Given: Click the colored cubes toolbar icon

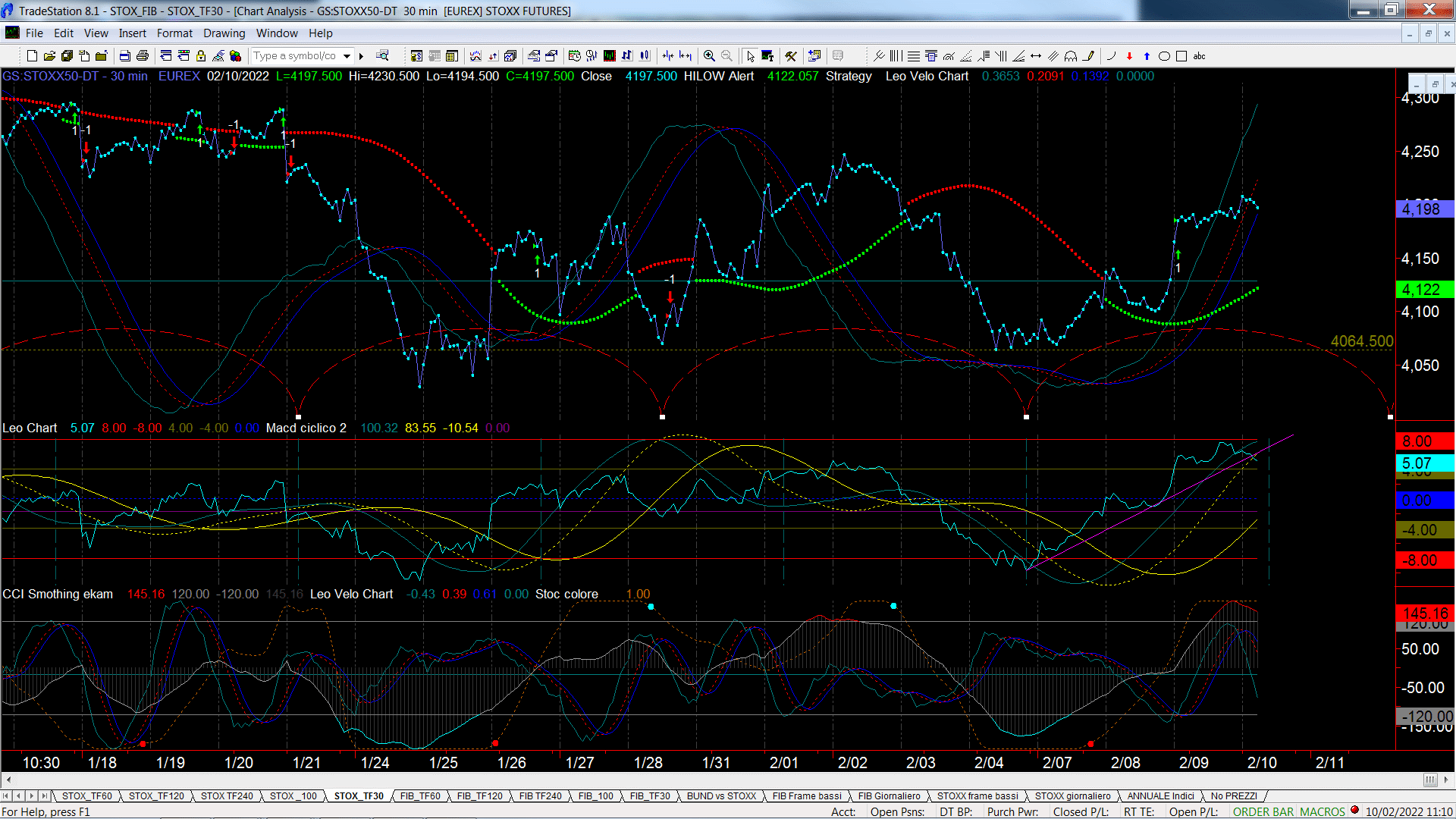Looking at the screenshot, I should point(236,56).
